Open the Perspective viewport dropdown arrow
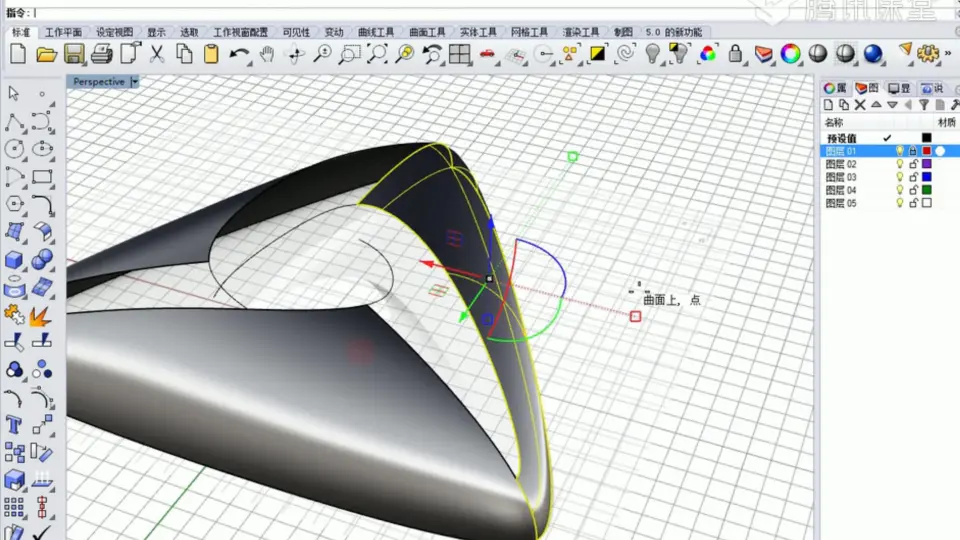960x540 pixels. tap(135, 81)
